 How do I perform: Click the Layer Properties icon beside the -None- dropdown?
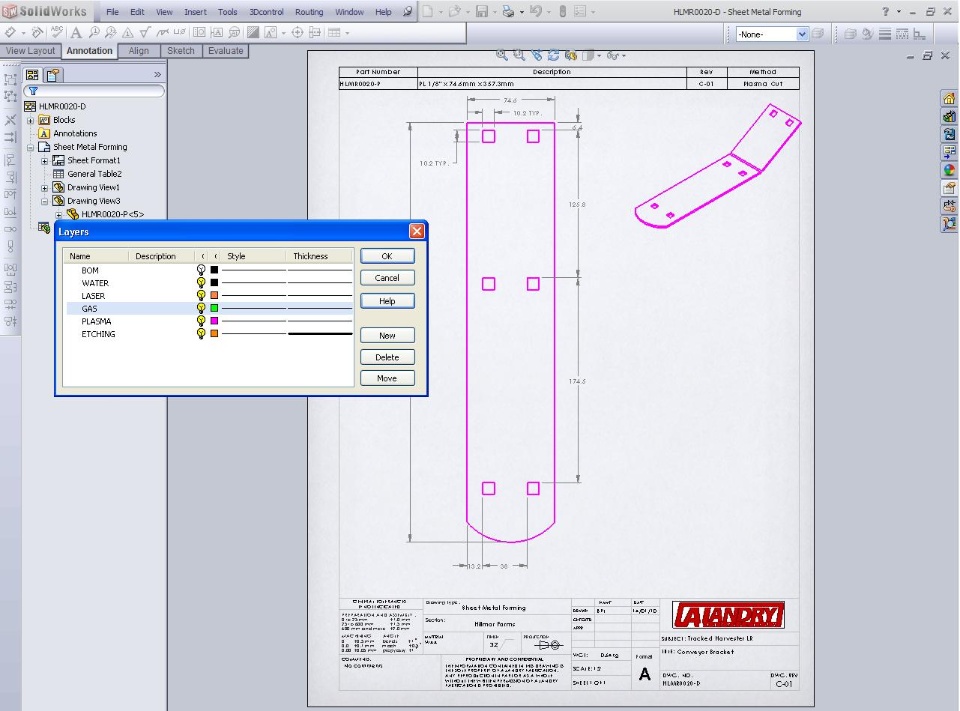coord(818,34)
